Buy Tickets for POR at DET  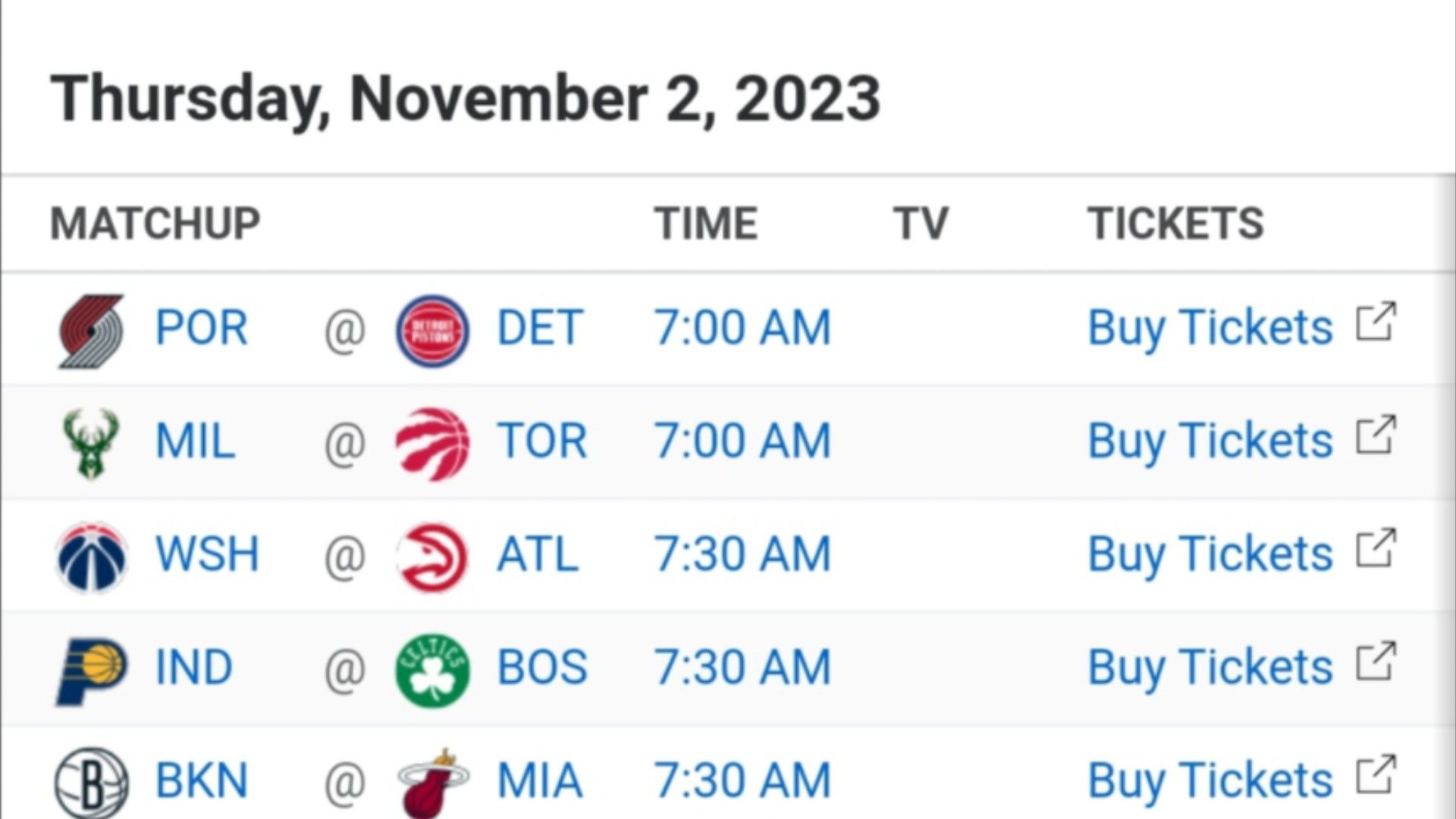pos(1210,329)
